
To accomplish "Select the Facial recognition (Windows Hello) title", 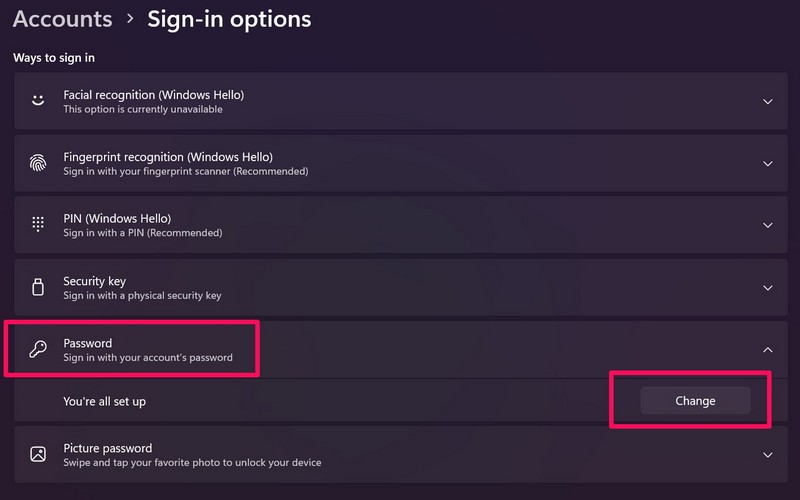I will [x=153, y=95].
